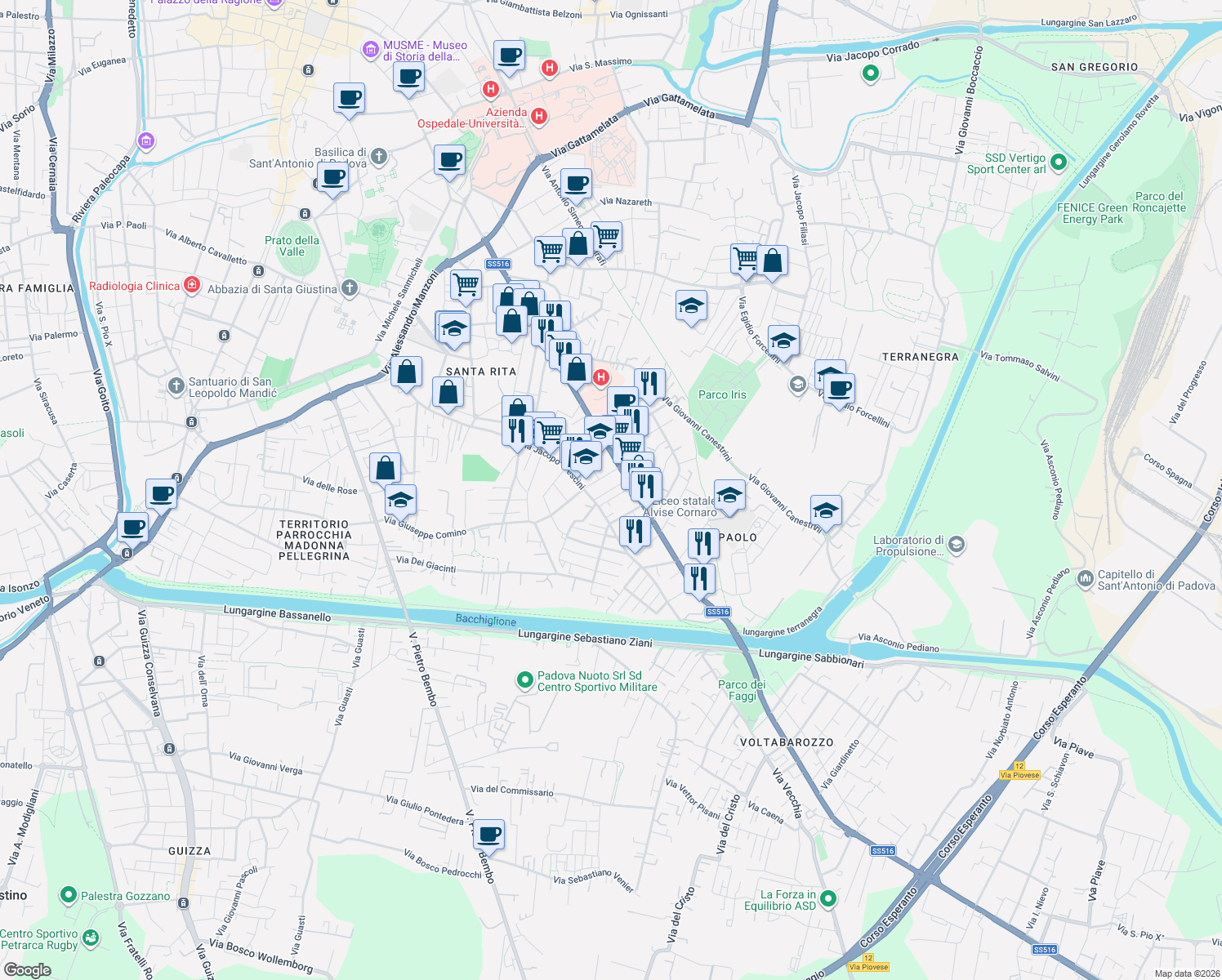Image resolution: width=1222 pixels, height=980 pixels.
Task: Click the Radiologia Clinica medical icon
Action: 192,284
